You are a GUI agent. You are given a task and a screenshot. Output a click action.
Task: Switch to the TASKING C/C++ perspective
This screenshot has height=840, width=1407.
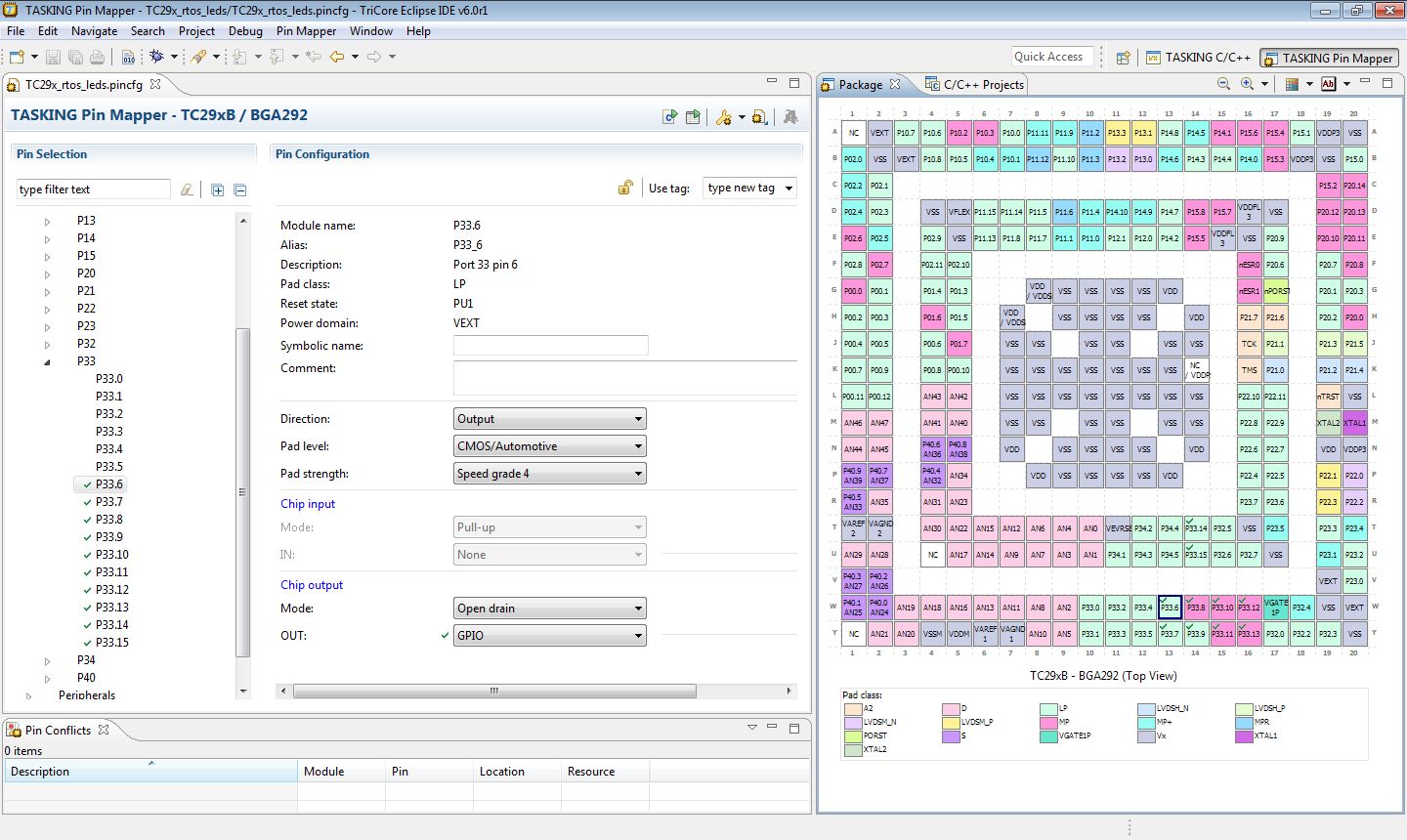tap(1198, 58)
